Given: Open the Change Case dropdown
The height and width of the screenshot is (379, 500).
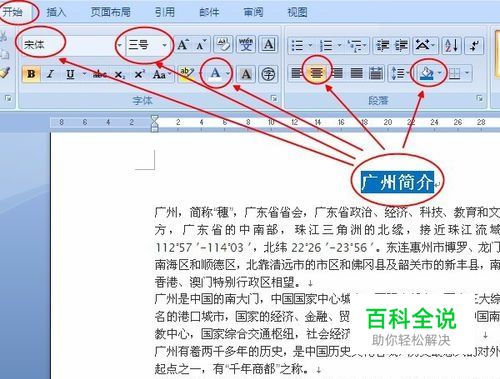Looking at the screenshot, I should (x=161, y=74).
